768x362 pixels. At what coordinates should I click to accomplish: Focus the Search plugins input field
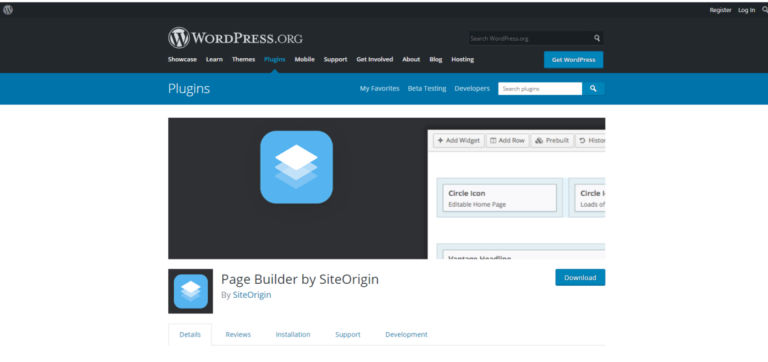click(540, 89)
